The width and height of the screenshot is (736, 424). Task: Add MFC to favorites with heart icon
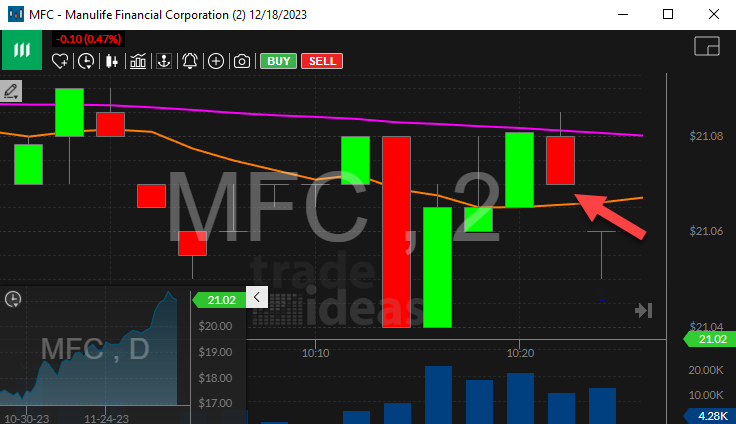pos(60,61)
